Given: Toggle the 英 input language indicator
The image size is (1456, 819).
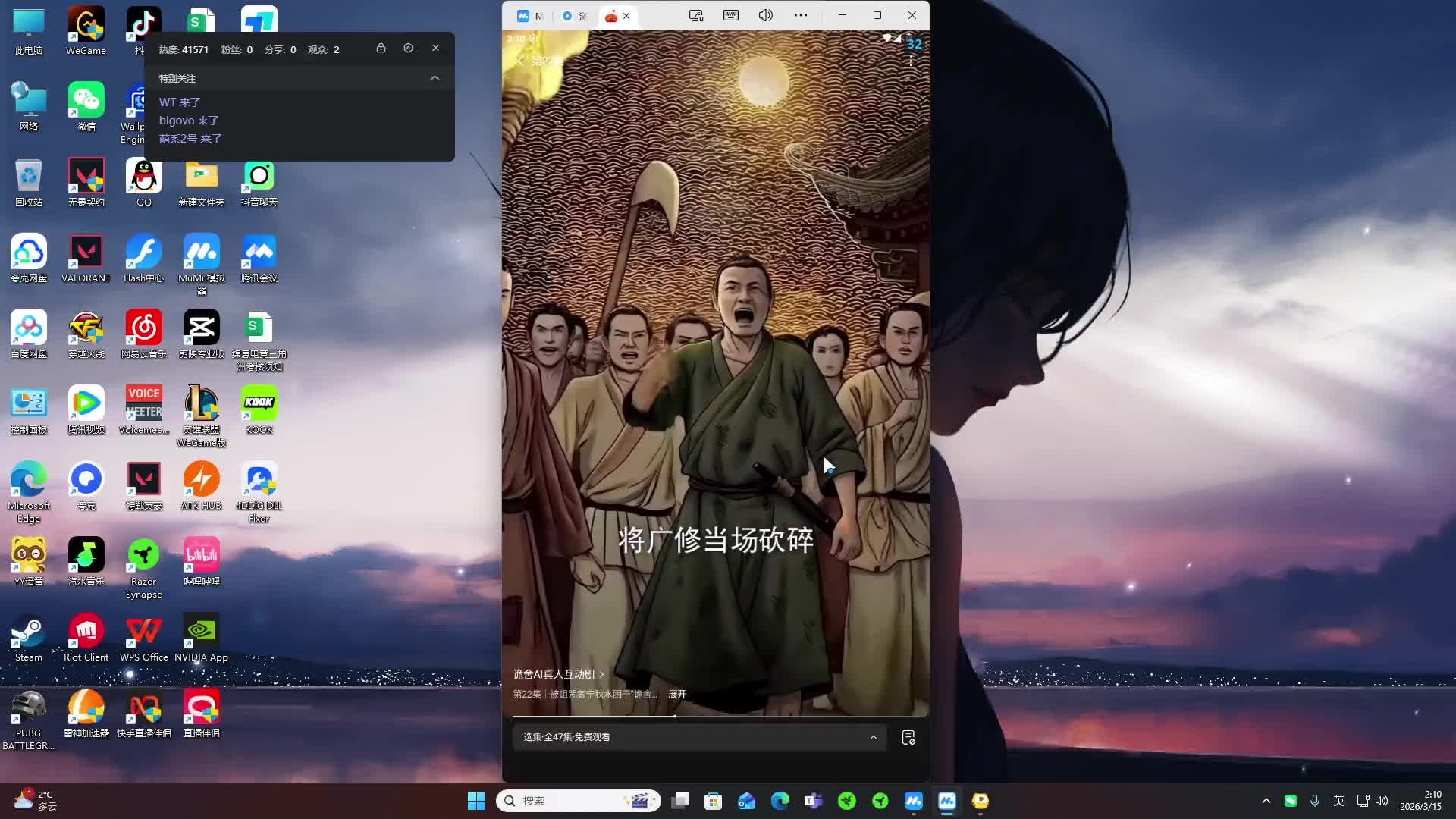Looking at the screenshot, I should click(x=1338, y=801).
